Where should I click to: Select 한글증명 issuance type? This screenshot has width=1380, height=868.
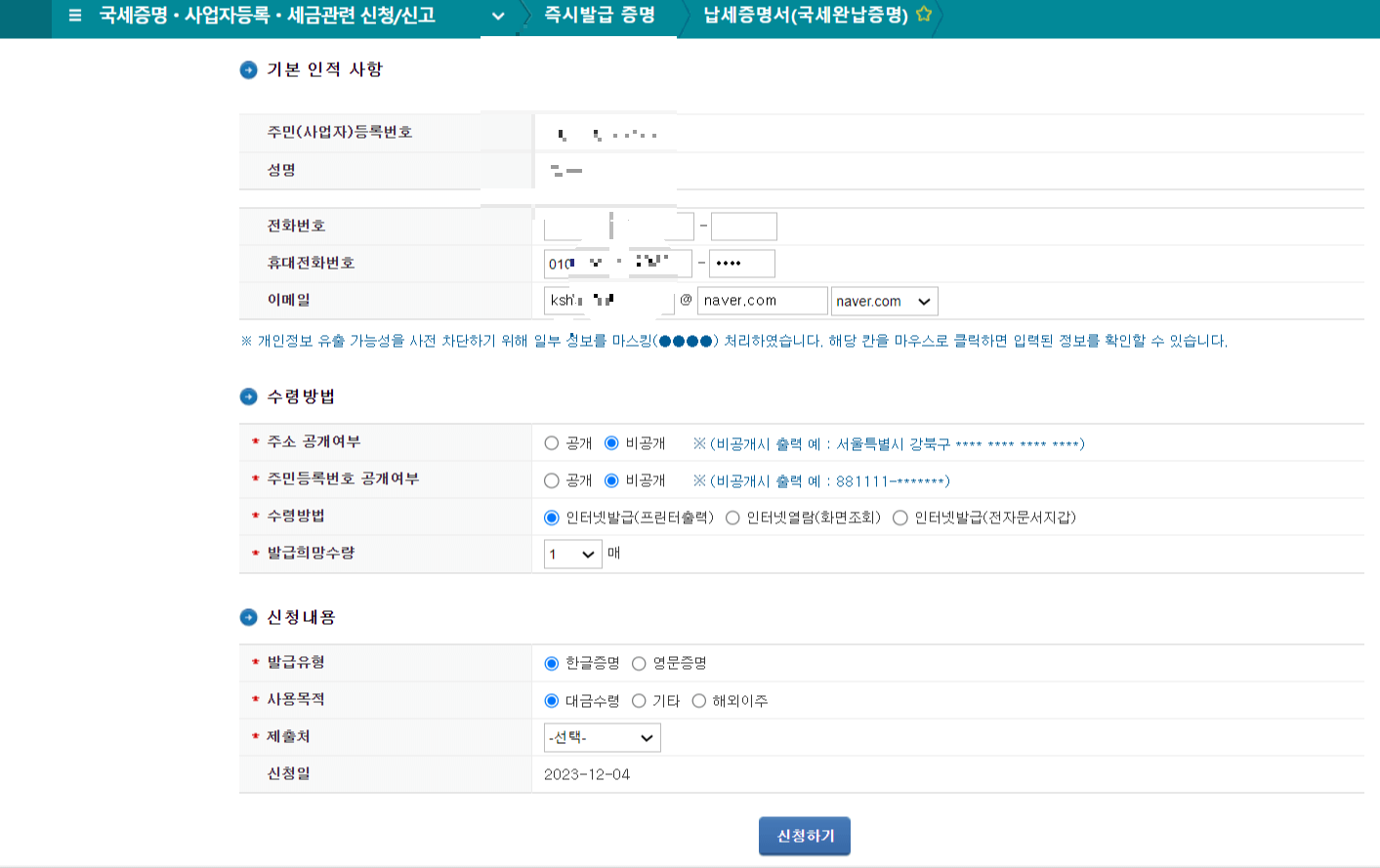[552, 663]
